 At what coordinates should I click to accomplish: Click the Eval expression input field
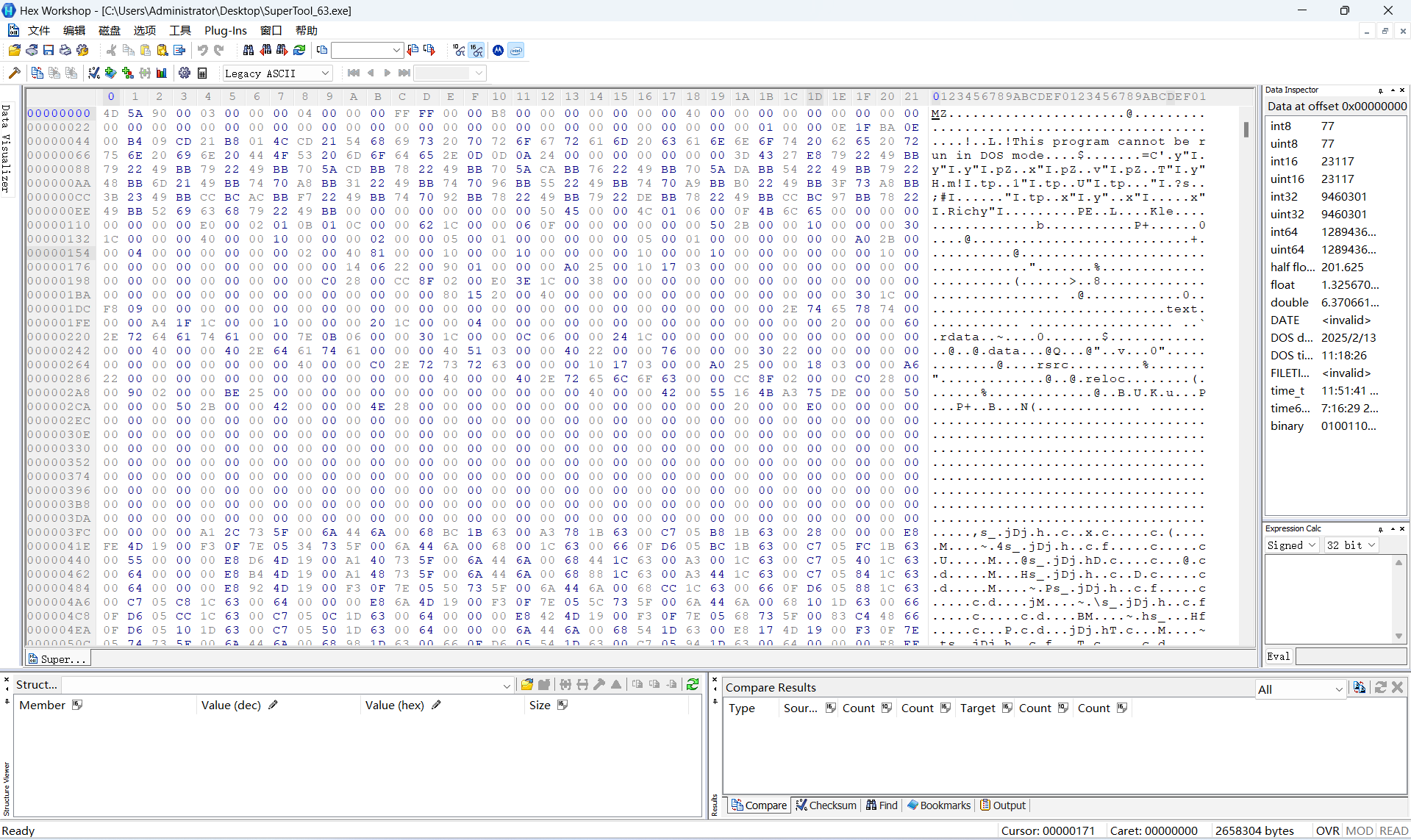tap(1350, 656)
